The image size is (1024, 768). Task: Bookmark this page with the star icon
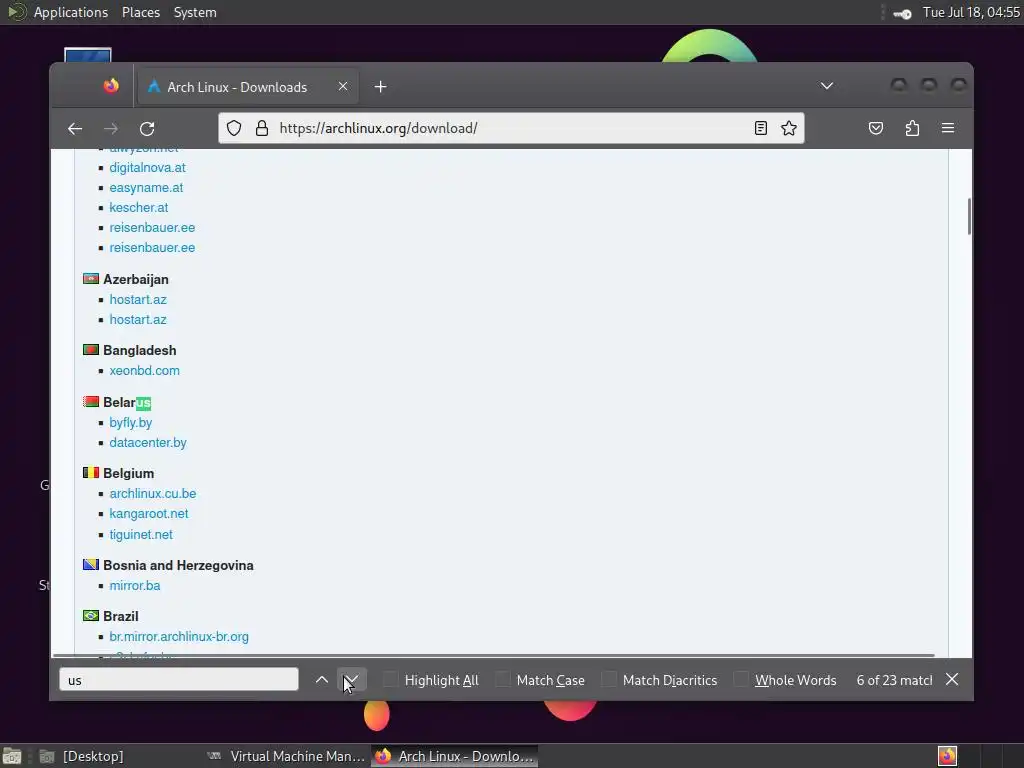pyautogui.click(x=789, y=128)
